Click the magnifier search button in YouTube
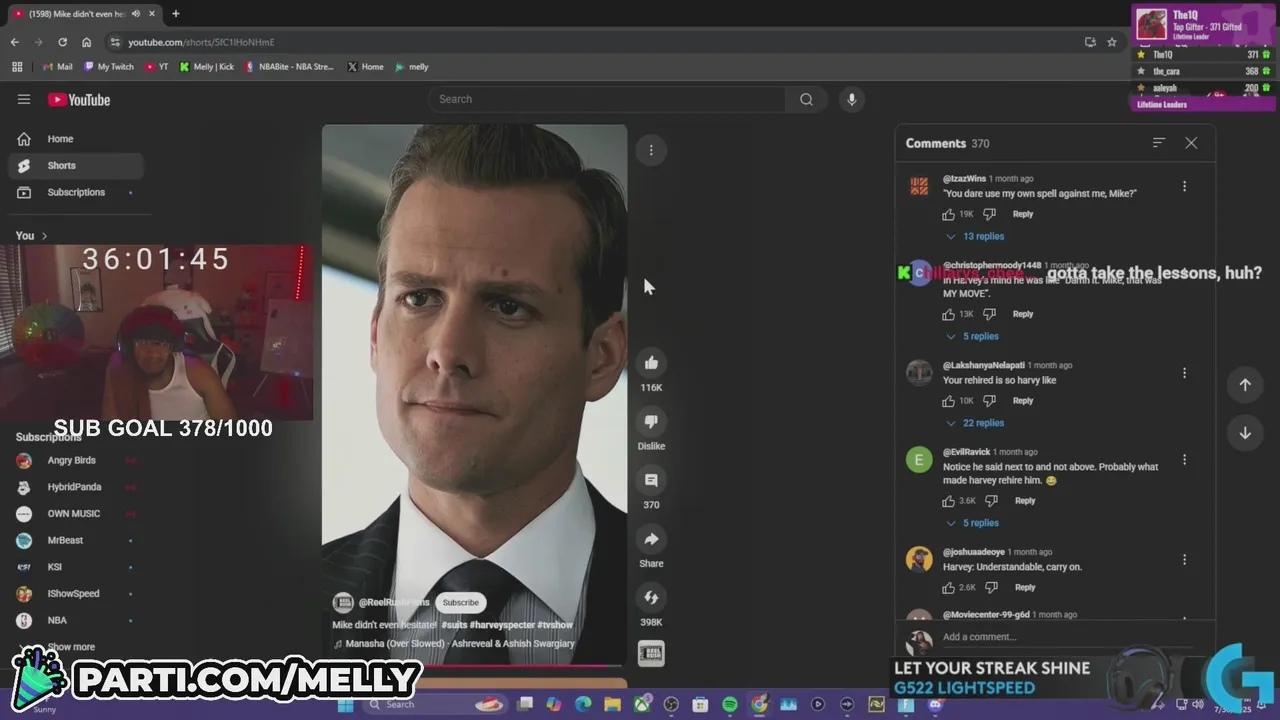 pos(806,99)
